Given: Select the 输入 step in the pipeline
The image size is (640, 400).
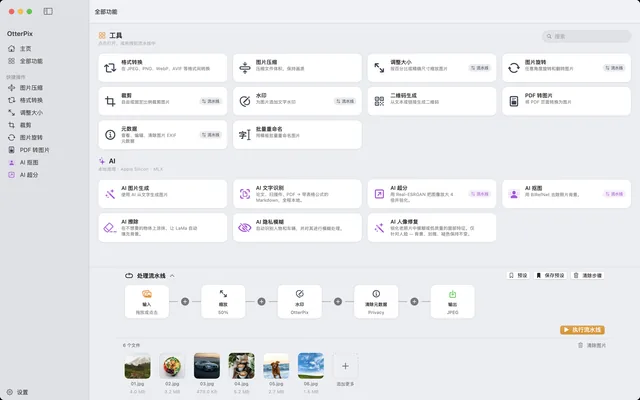Looking at the screenshot, I should 147,302.
